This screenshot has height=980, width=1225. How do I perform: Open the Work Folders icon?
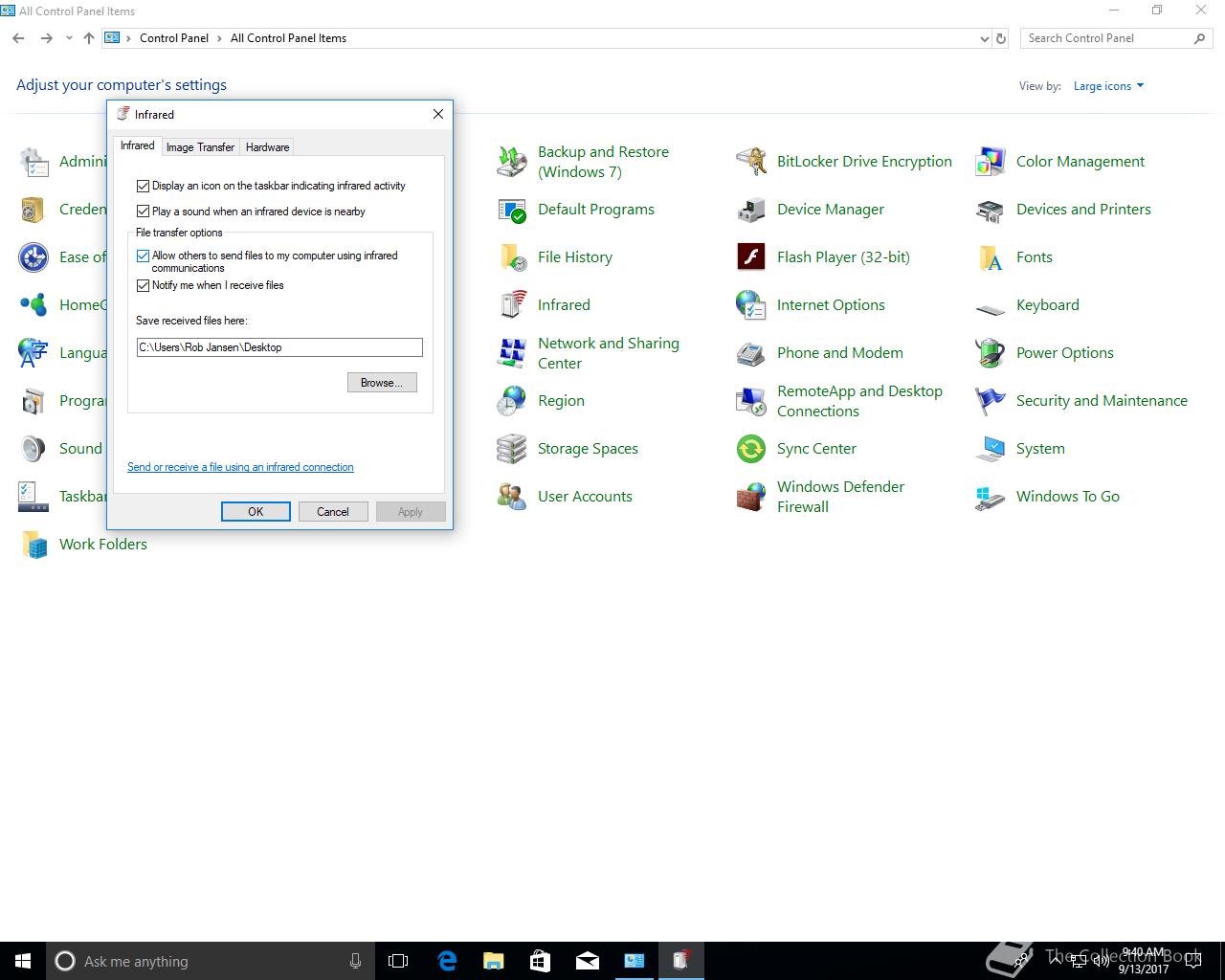coord(33,545)
